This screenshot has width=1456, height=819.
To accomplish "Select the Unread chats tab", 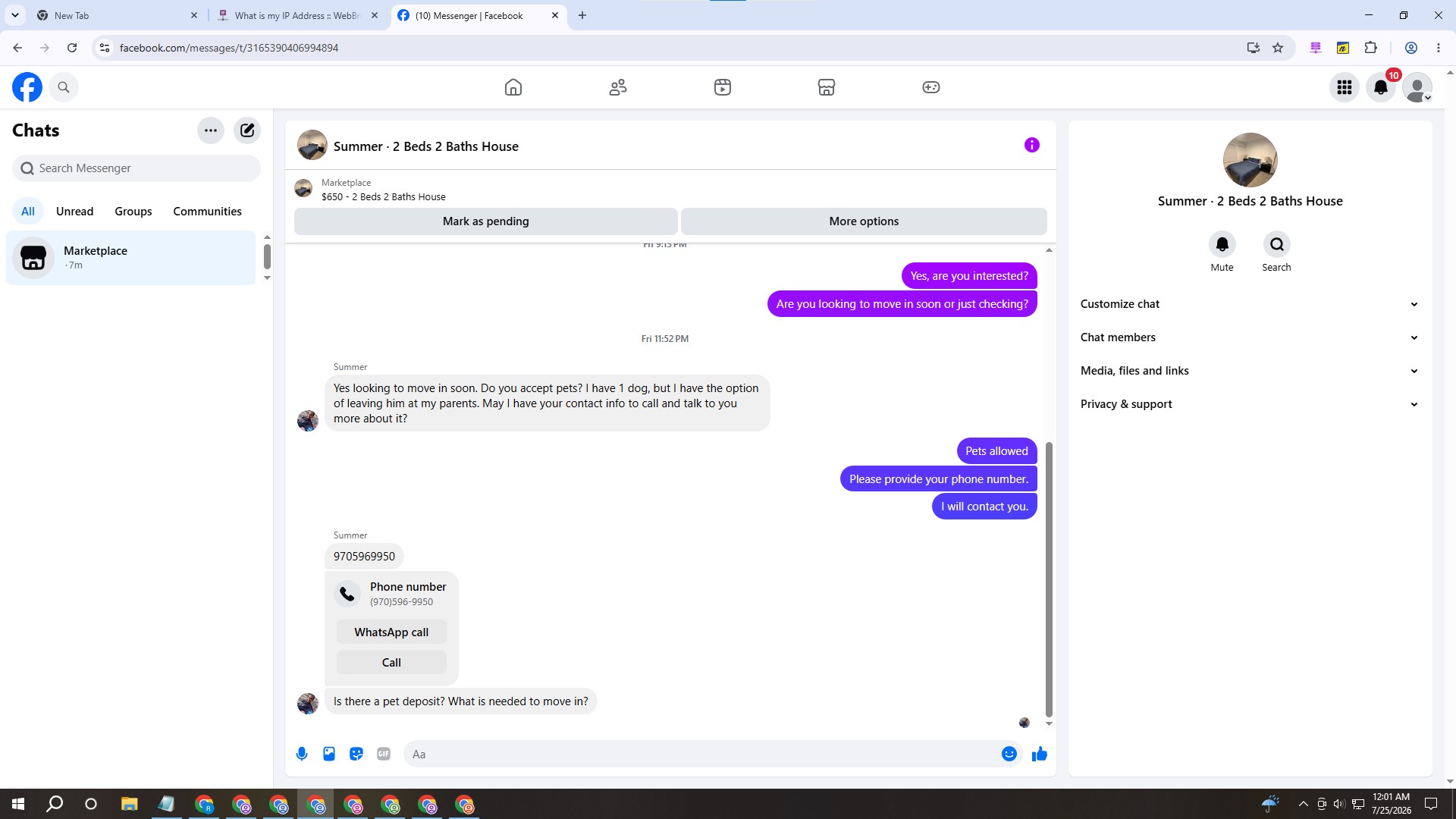I will (x=74, y=212).
